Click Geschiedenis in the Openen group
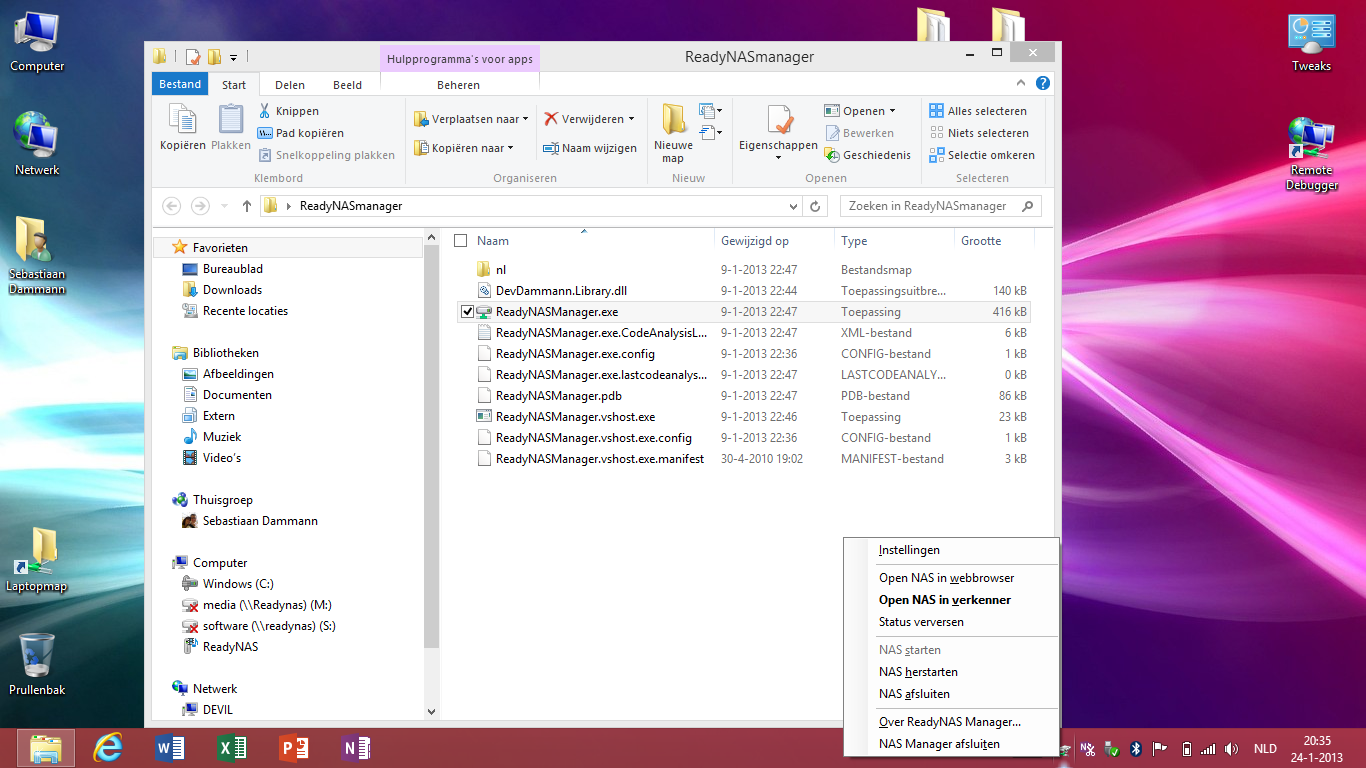 point(867,155)
